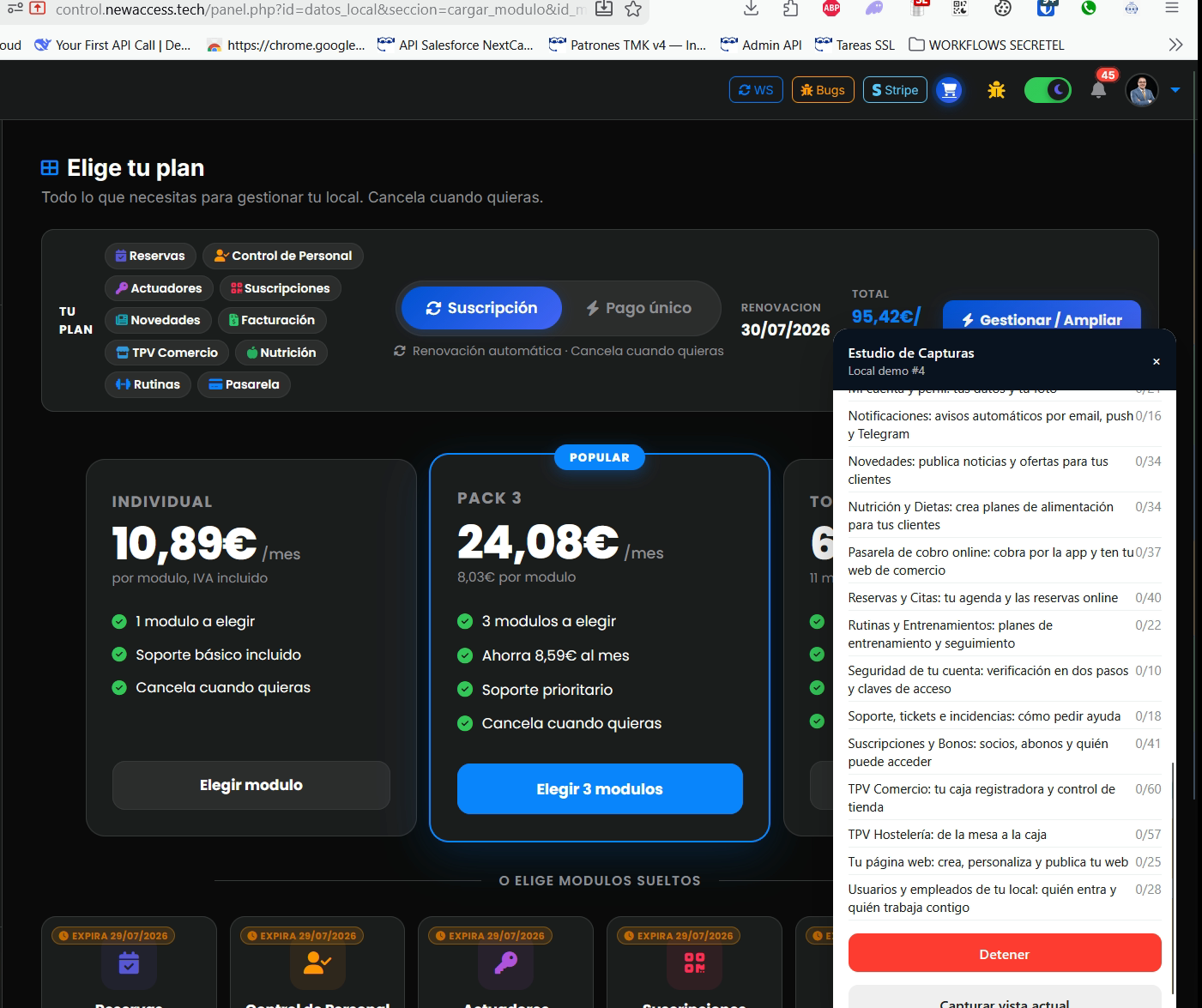
Task: Click the Actuadores plan tag
Action: tap(159, 288)
